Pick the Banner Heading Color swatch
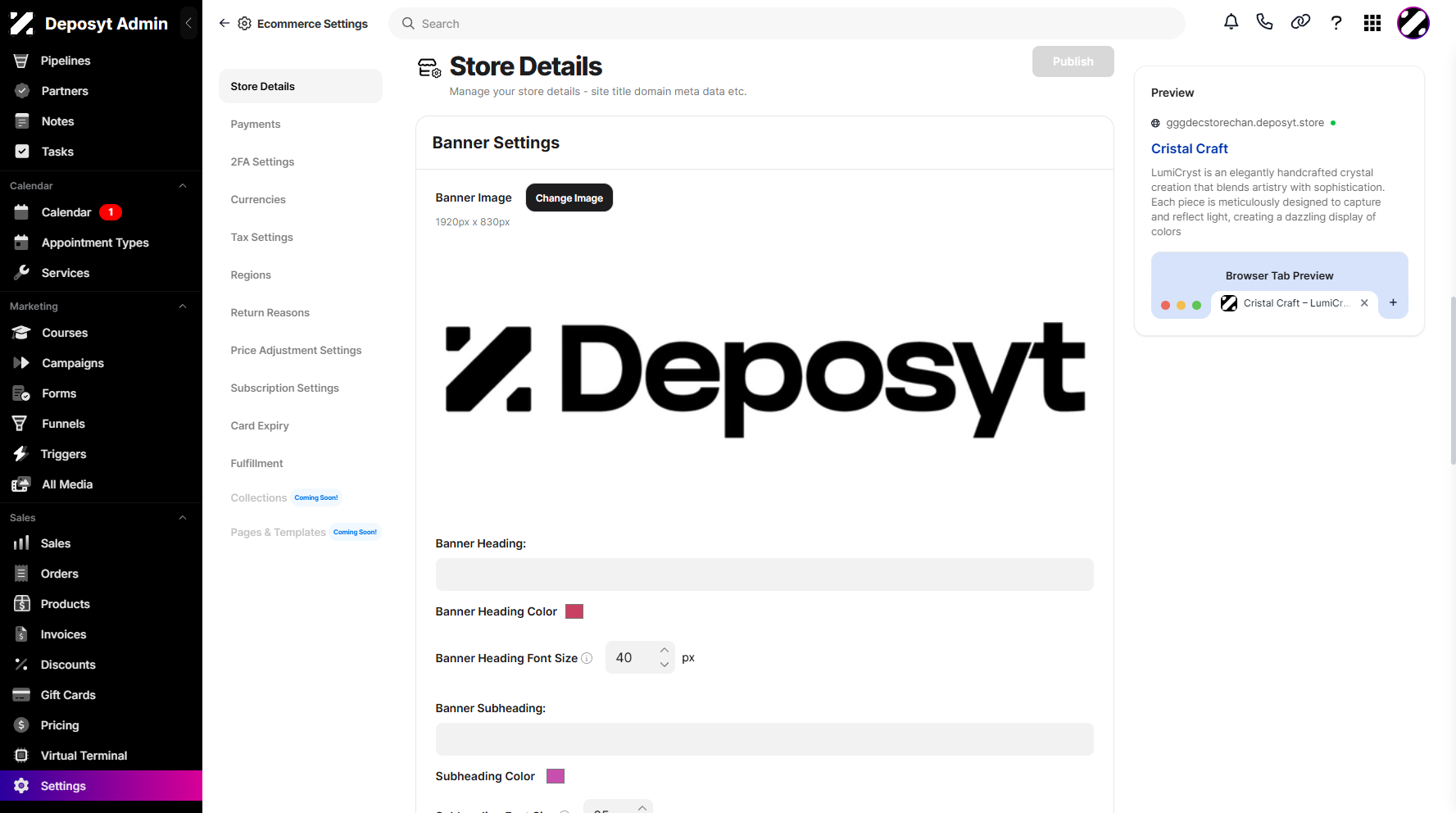Image resolution: width=1456 pixels, height=813 pixels. coord(574,611)
